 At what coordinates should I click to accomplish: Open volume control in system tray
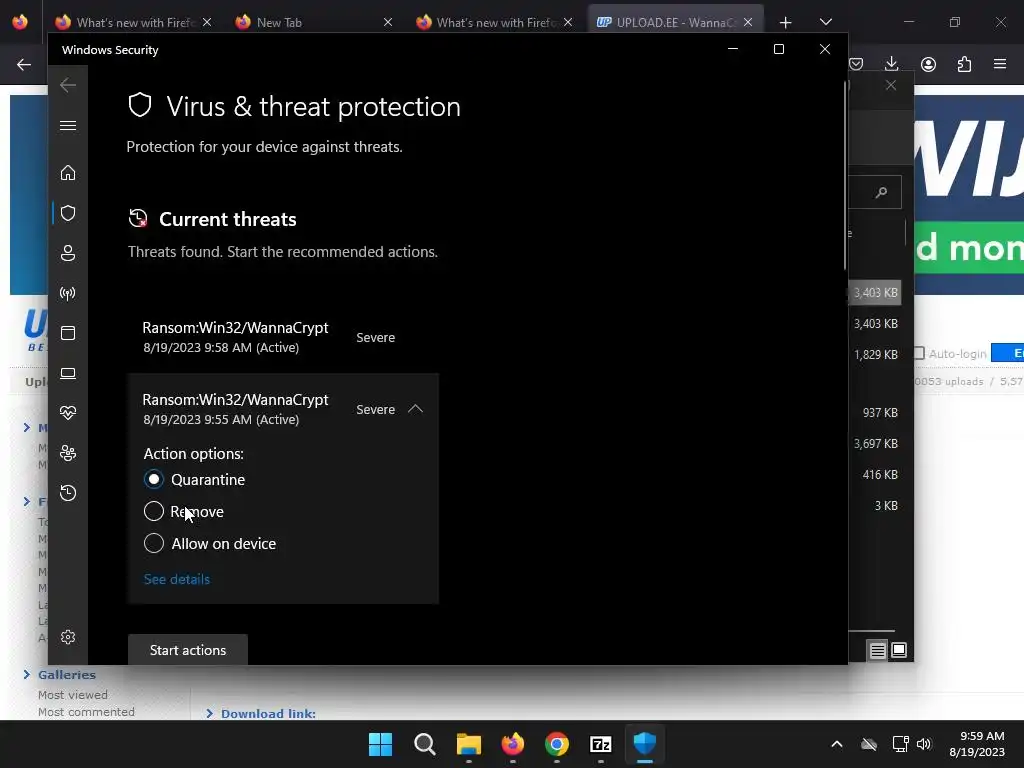pos(923,744)
